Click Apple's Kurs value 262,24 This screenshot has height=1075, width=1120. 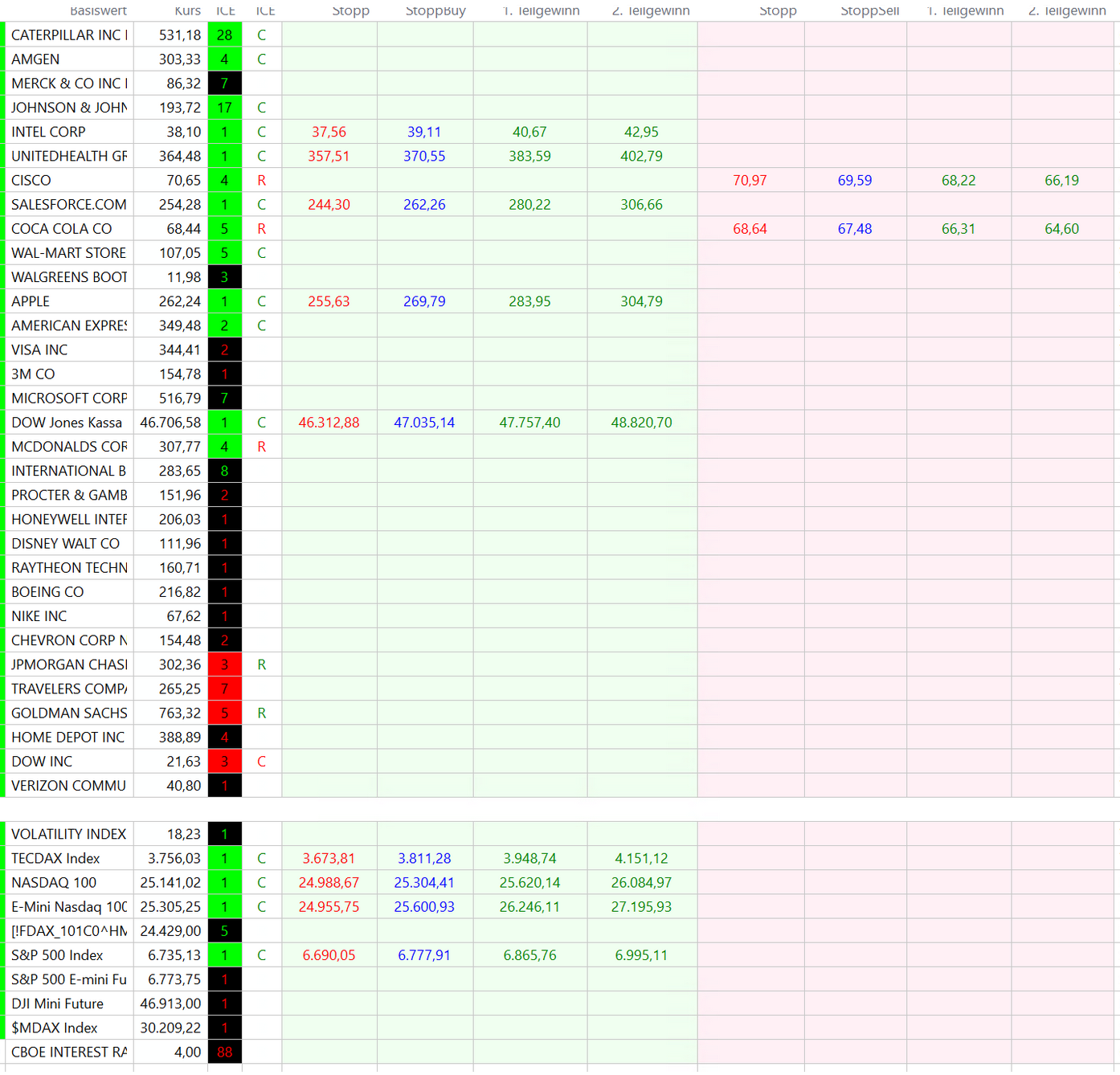(180, 301)
